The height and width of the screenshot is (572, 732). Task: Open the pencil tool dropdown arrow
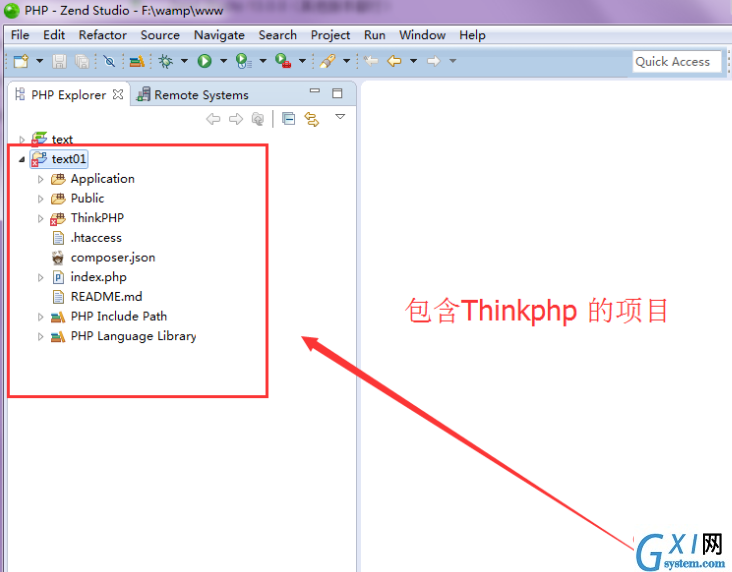click(x=346, y=61)
